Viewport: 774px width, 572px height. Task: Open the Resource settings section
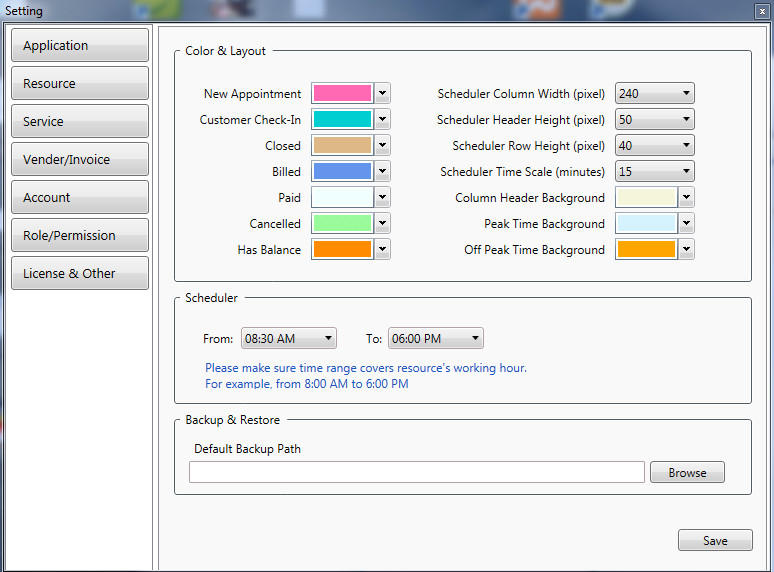point(80,83)
